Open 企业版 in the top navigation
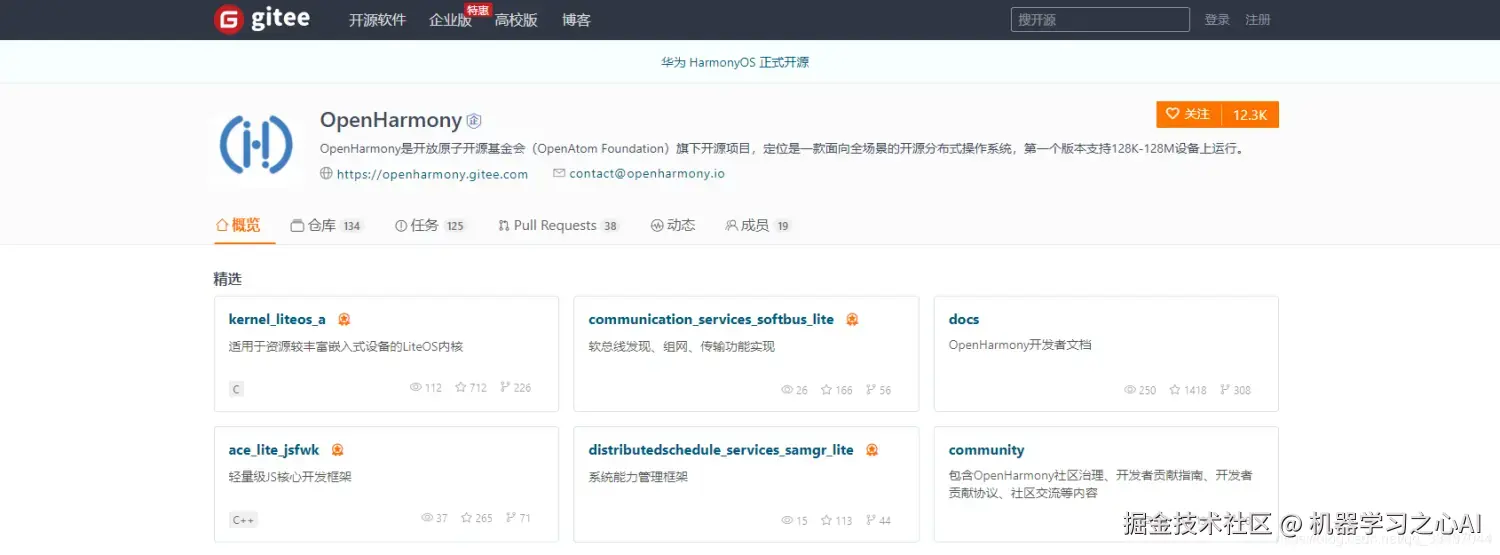Screen dimensions: 1500x555 450,20
